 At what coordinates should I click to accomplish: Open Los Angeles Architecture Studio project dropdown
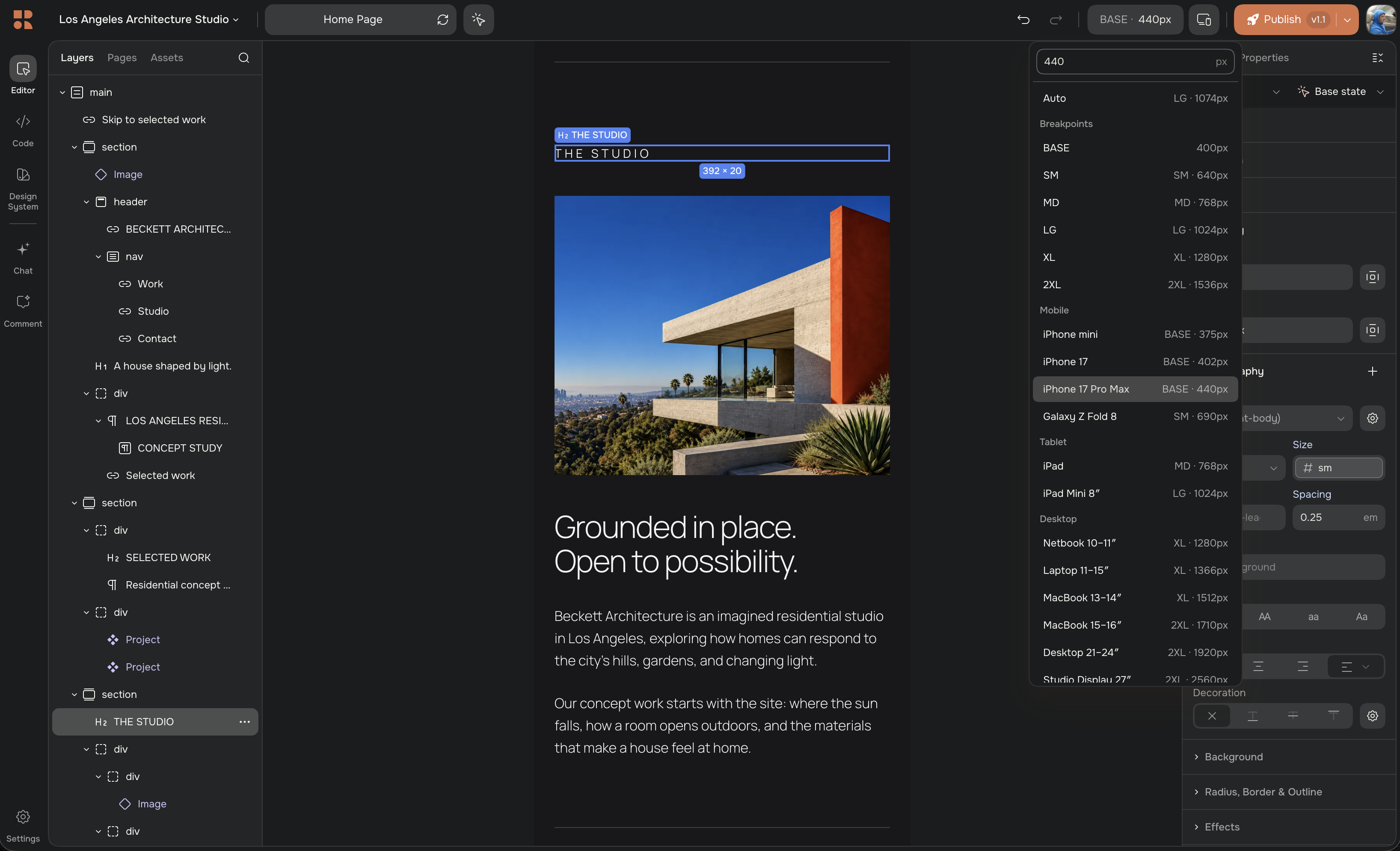[x=149, y=19]
